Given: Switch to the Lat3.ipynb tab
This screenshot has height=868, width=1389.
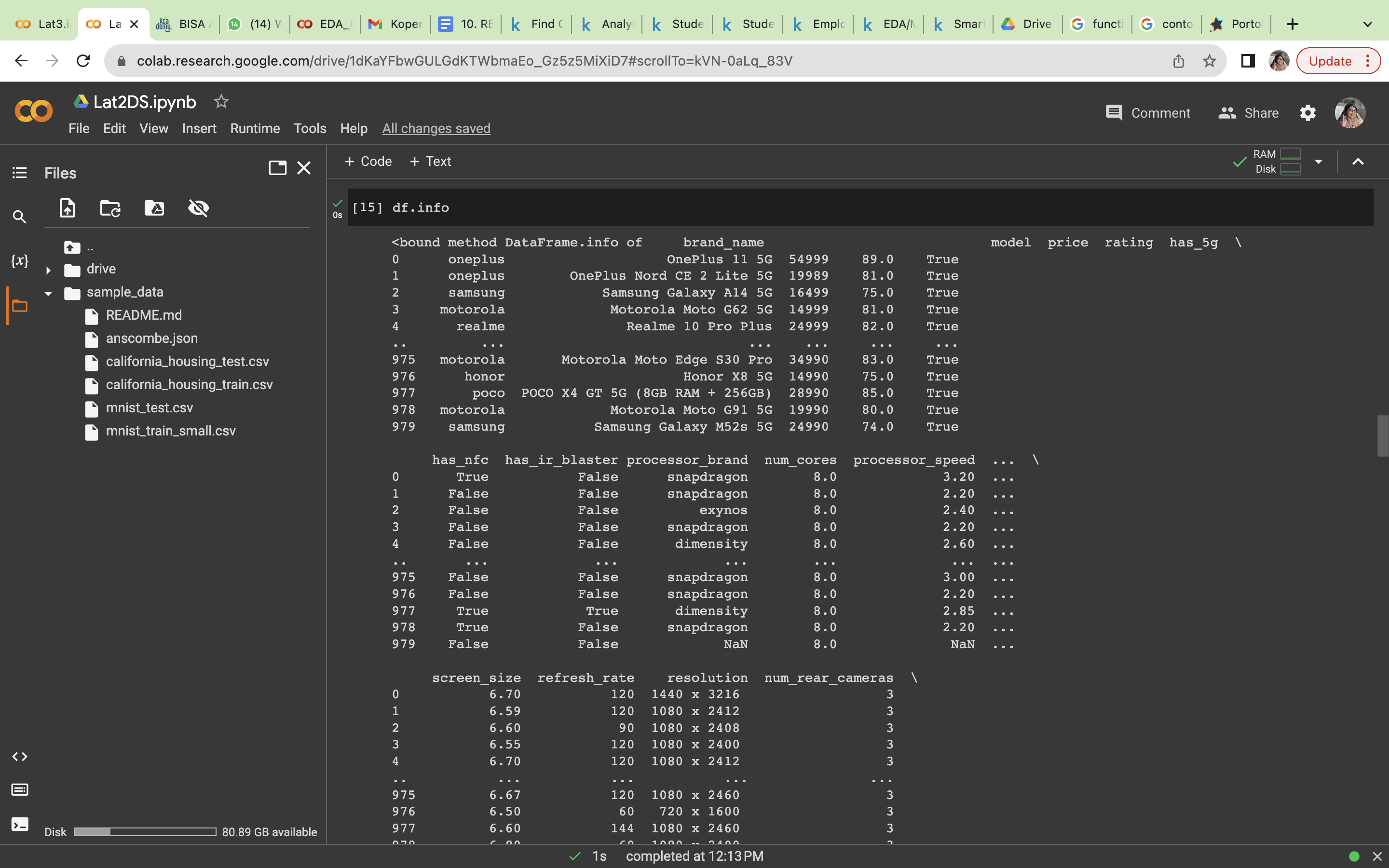Looking at the screenshot, I should tap(41, 24).
